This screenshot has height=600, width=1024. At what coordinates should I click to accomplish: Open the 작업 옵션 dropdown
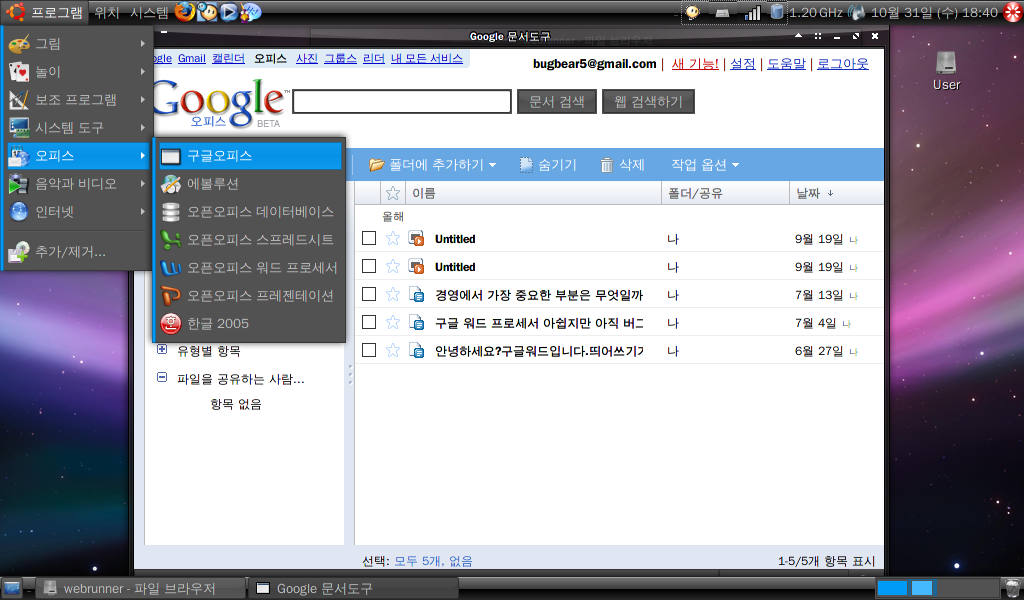pyautogui.click(x=705, y=165)
